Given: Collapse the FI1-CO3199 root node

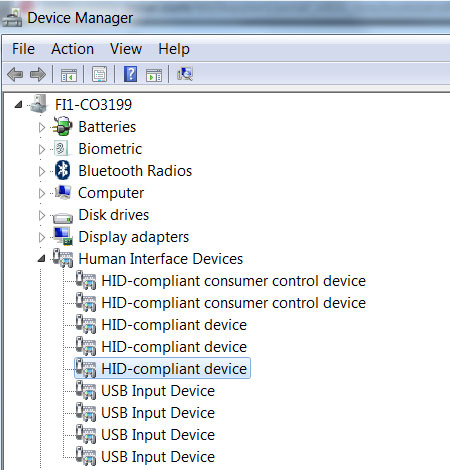Looking at the screenshot, I should (x=18, y=105).
